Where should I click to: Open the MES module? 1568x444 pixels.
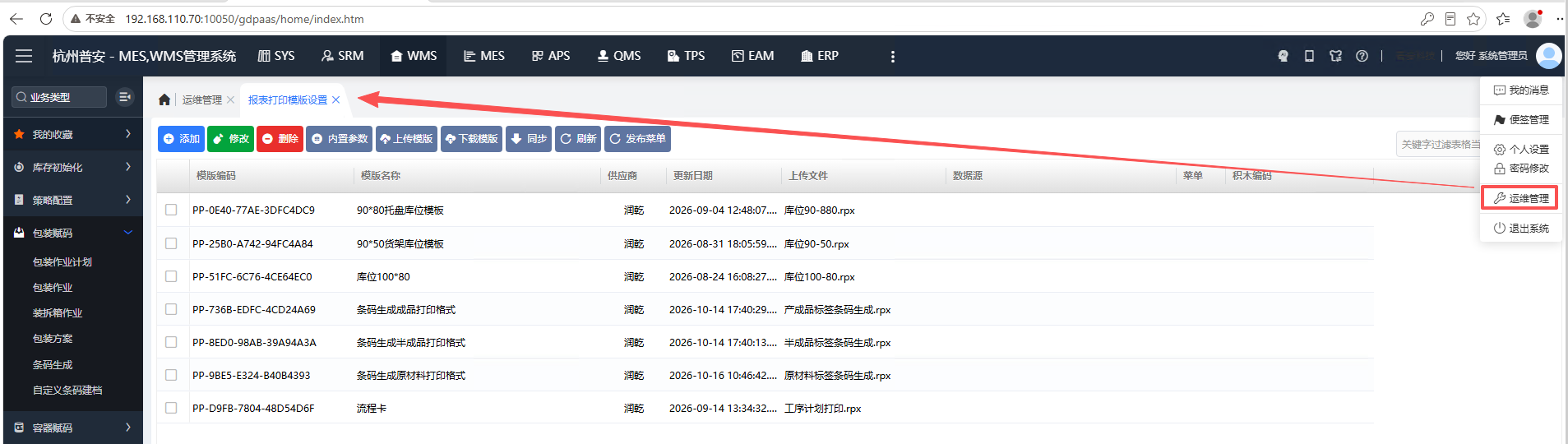click(484, 56)
